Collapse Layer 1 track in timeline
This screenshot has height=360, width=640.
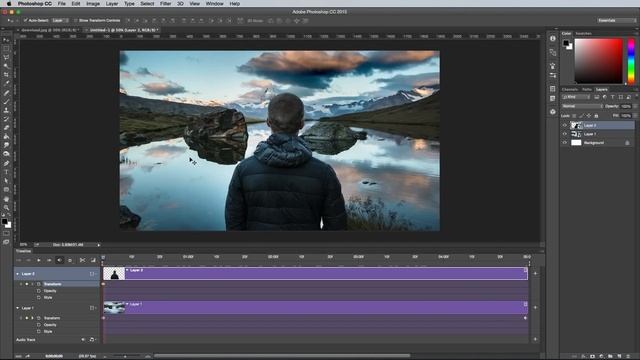point(18,308)
